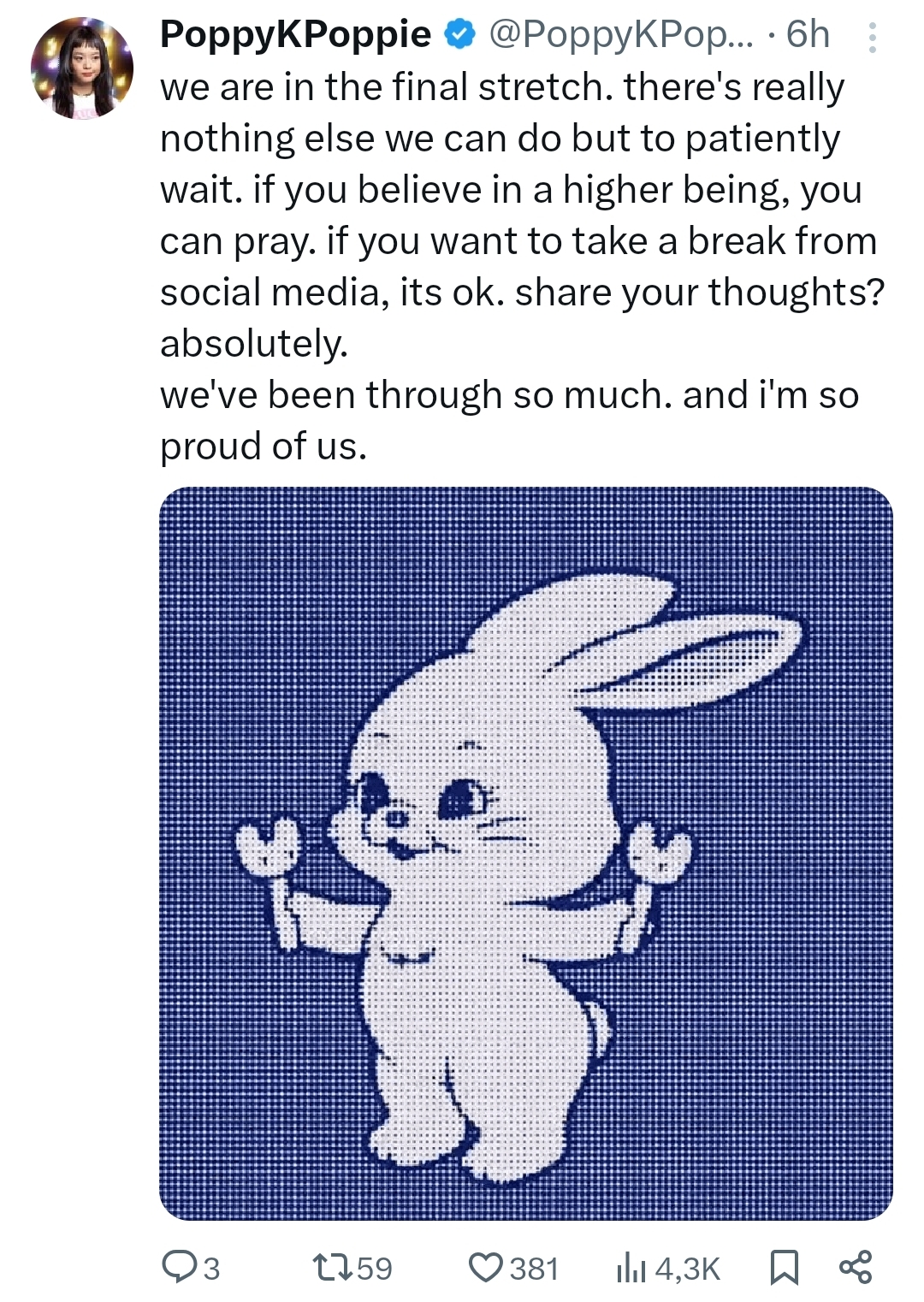
Task: Click the retweet count 59
Action: (374, 1269)
